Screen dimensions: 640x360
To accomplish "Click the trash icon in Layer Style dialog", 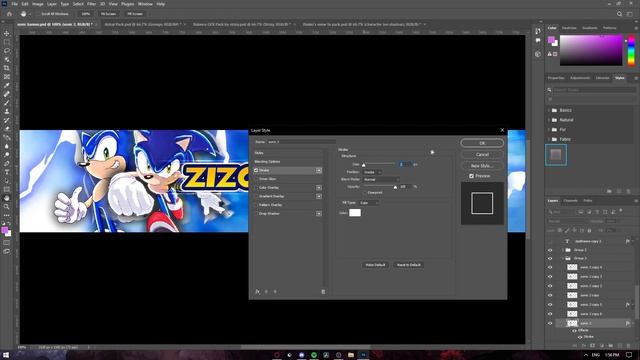I will click(323, 291).
